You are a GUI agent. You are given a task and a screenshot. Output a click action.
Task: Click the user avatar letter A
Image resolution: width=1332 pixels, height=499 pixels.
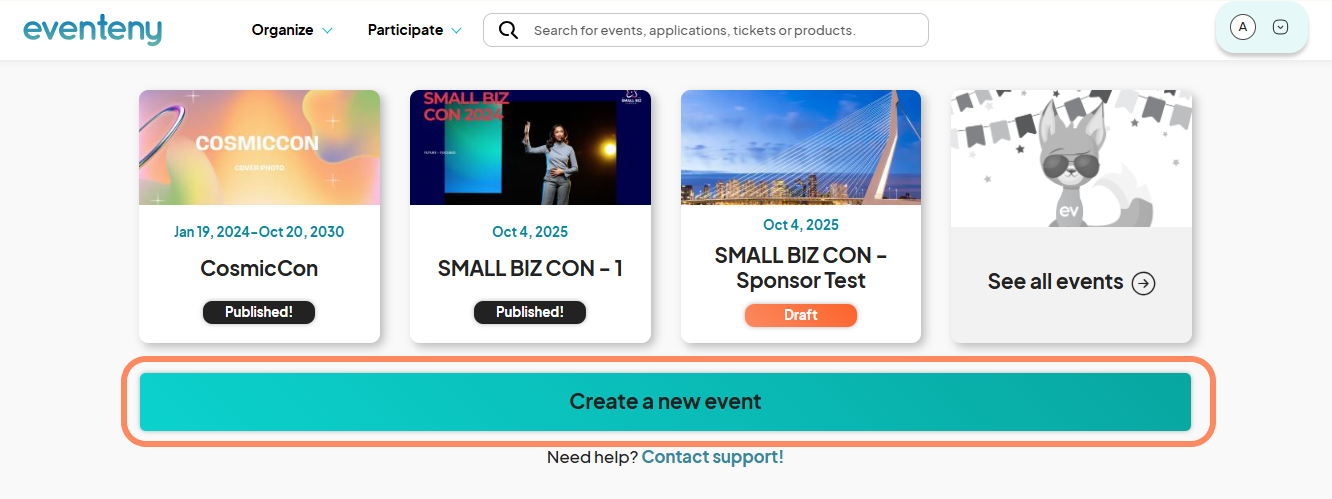[1242, 27]
